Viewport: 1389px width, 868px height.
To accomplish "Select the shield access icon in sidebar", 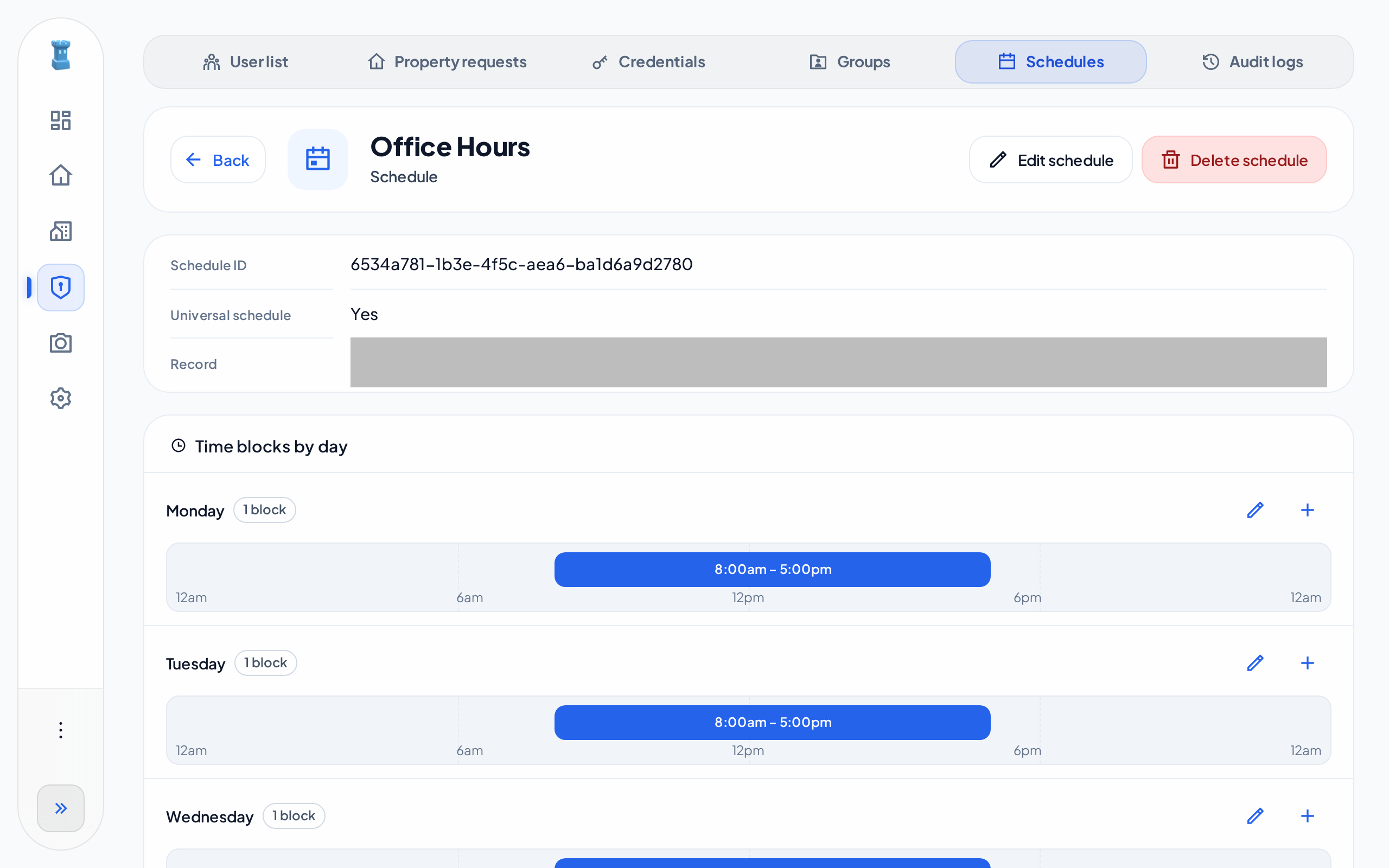I will coord(60,287).
